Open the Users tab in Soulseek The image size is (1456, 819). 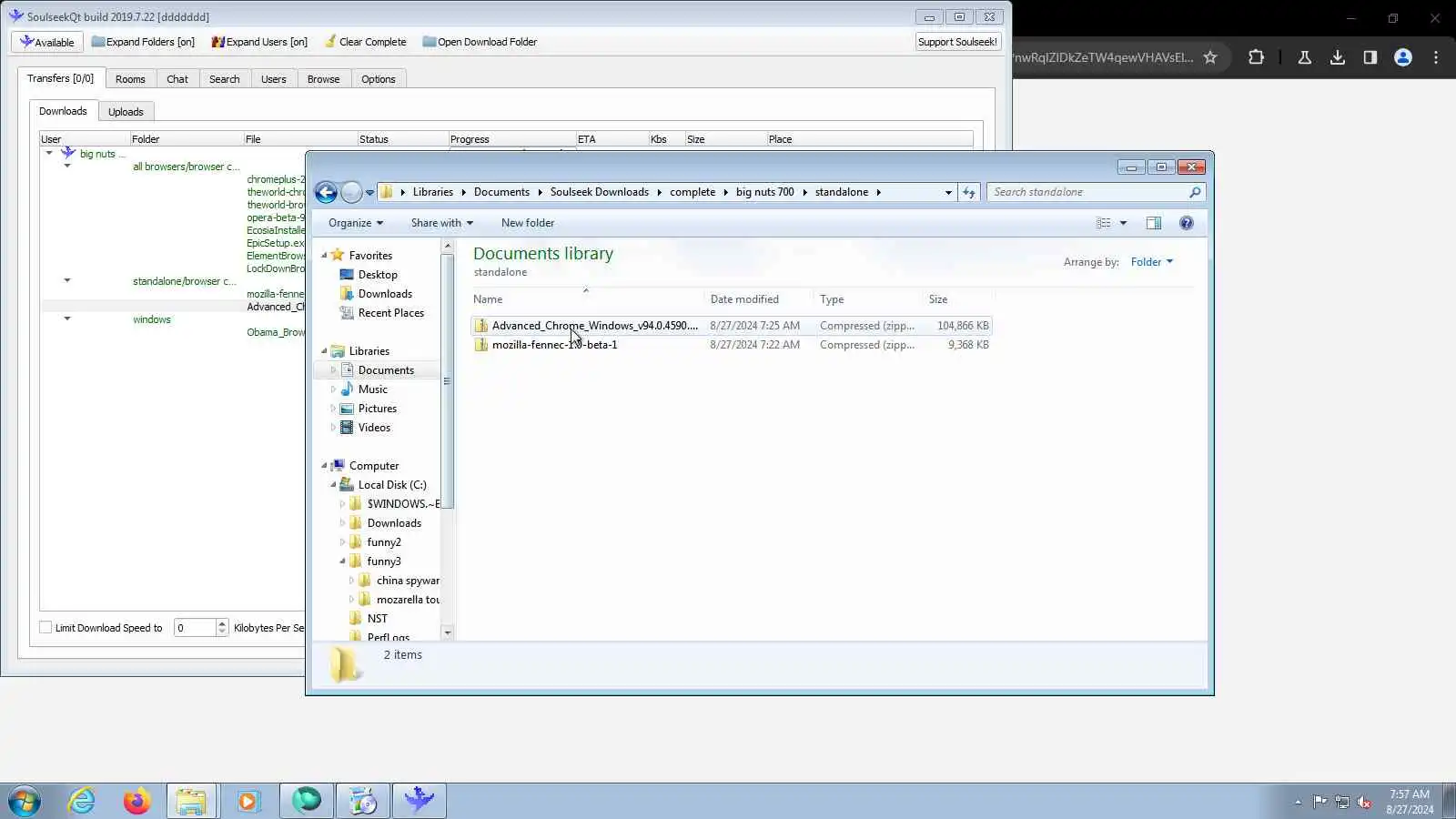(273, 79)
